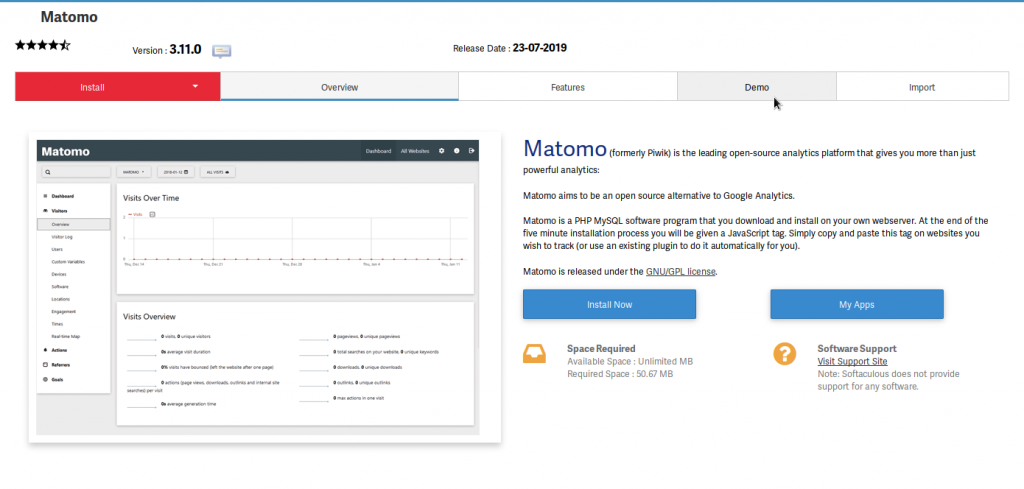Click the Space Required heading text

click(x=601, y=348)
